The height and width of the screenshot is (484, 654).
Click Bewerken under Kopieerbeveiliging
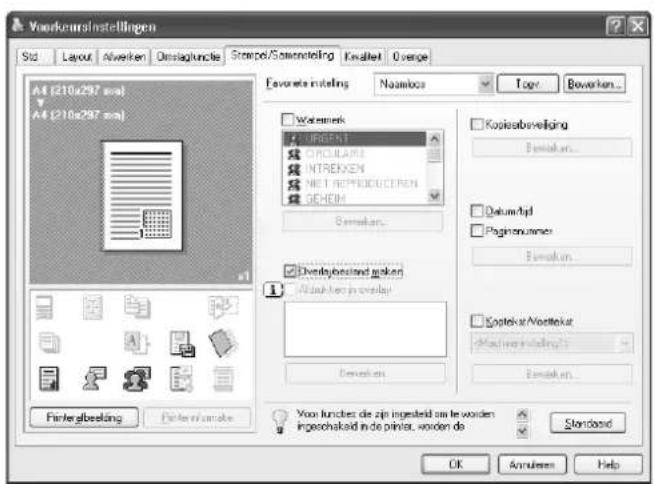[552, 148]
